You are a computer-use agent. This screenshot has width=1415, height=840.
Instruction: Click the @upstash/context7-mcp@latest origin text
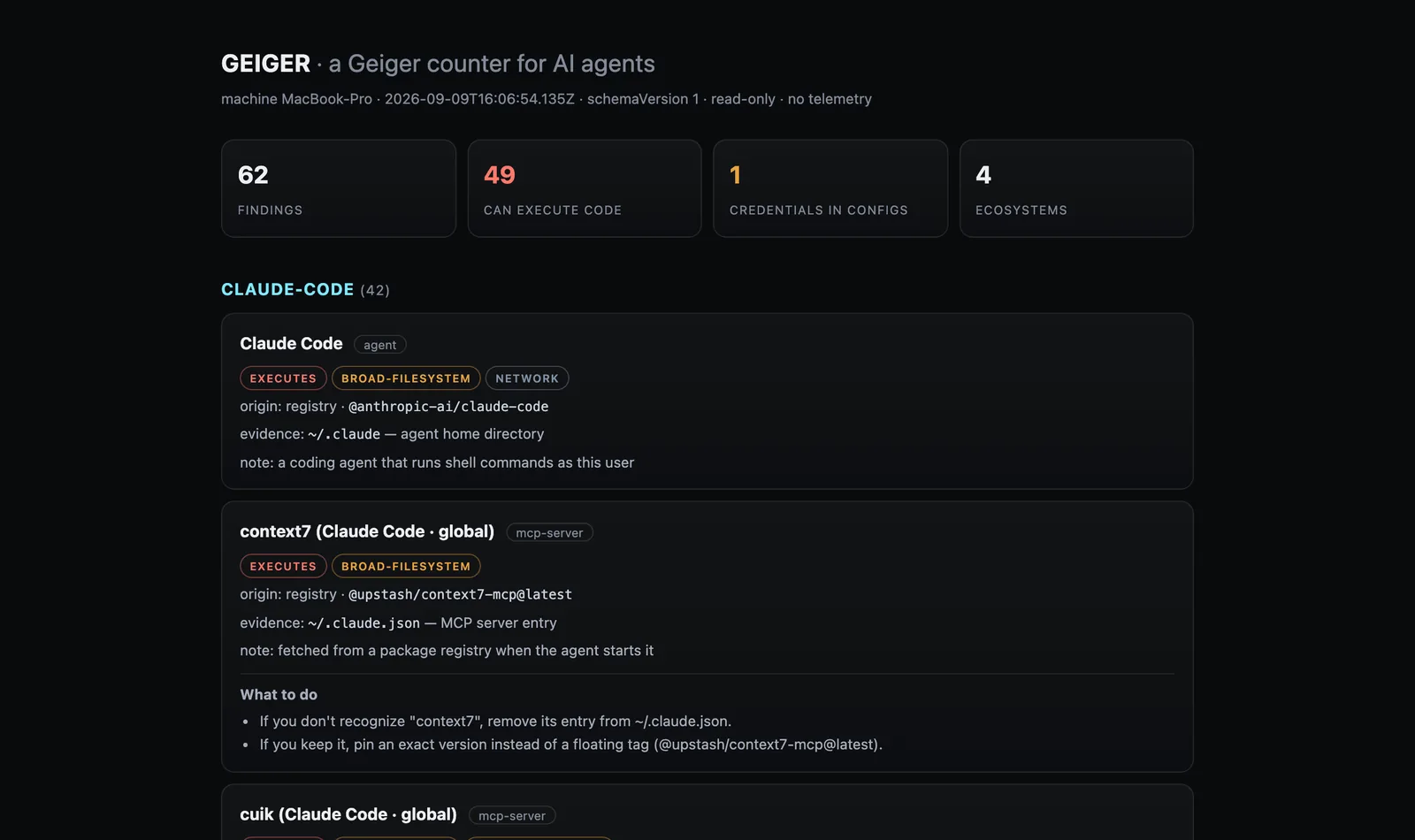click(x=460, y=594)
